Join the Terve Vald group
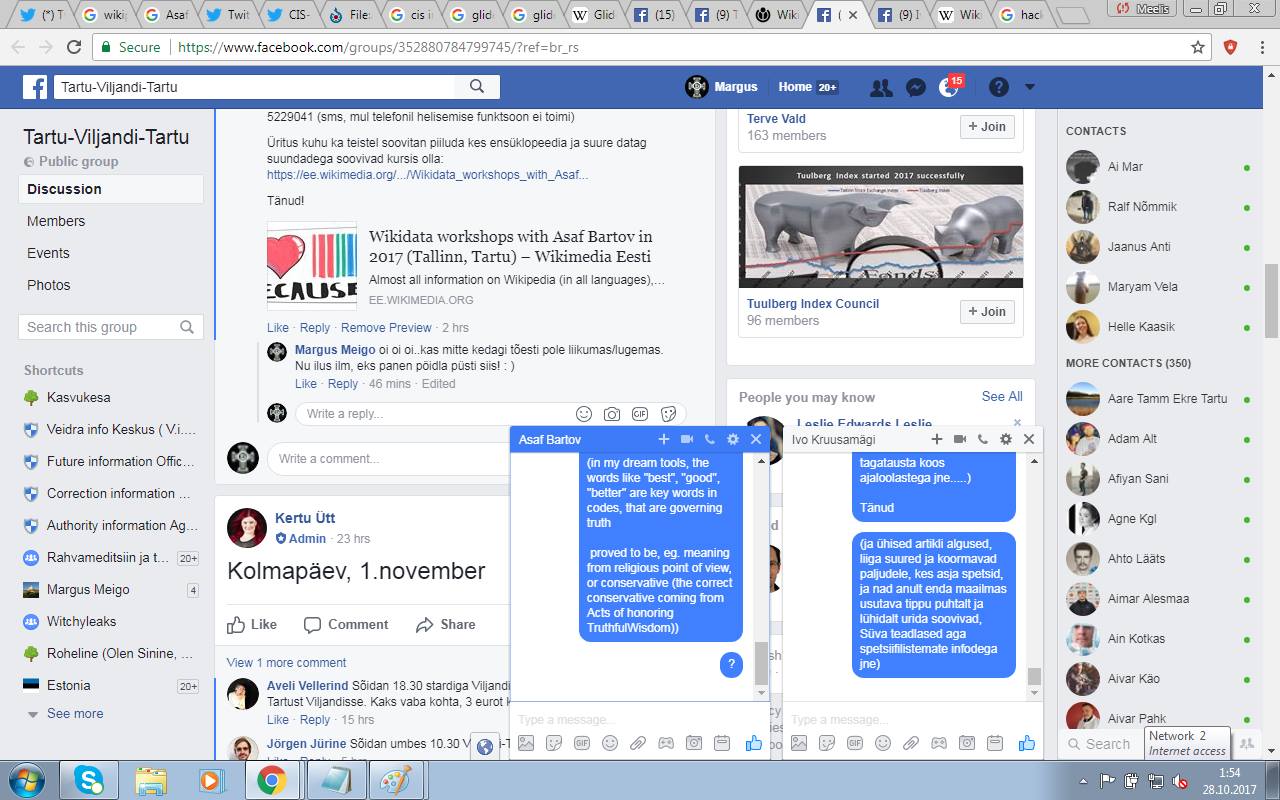This screenshot has height=800, width=1280. [x=987, y=127]
